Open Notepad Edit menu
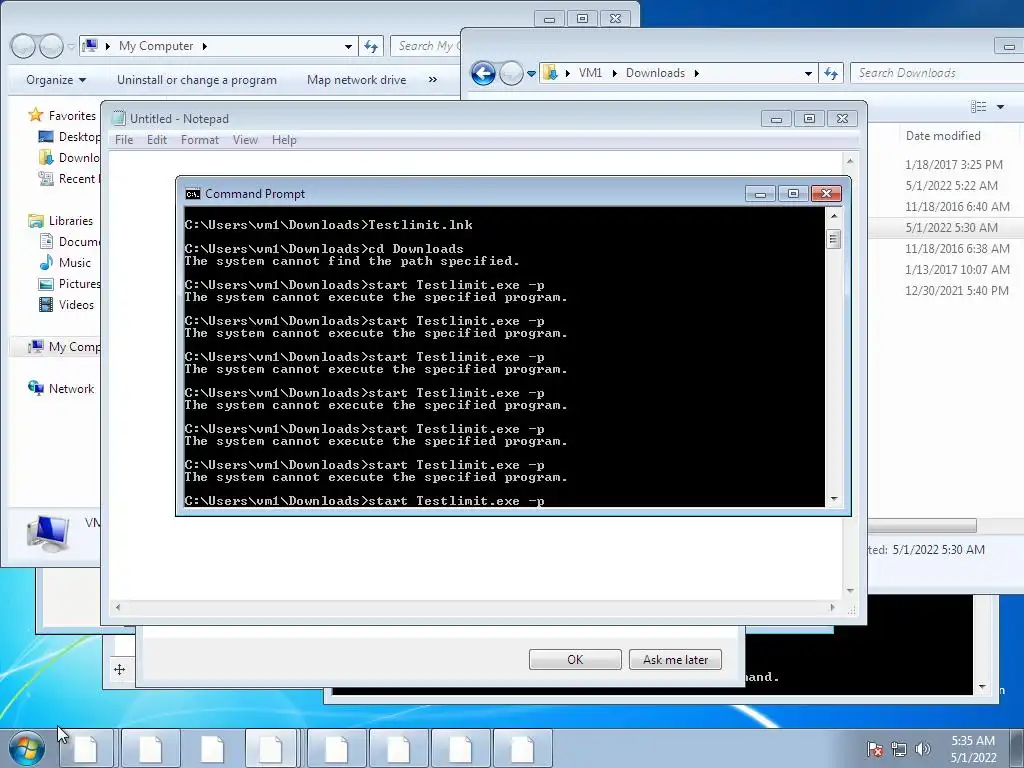This screenshot has width=1024, height=768. (157, 140)
